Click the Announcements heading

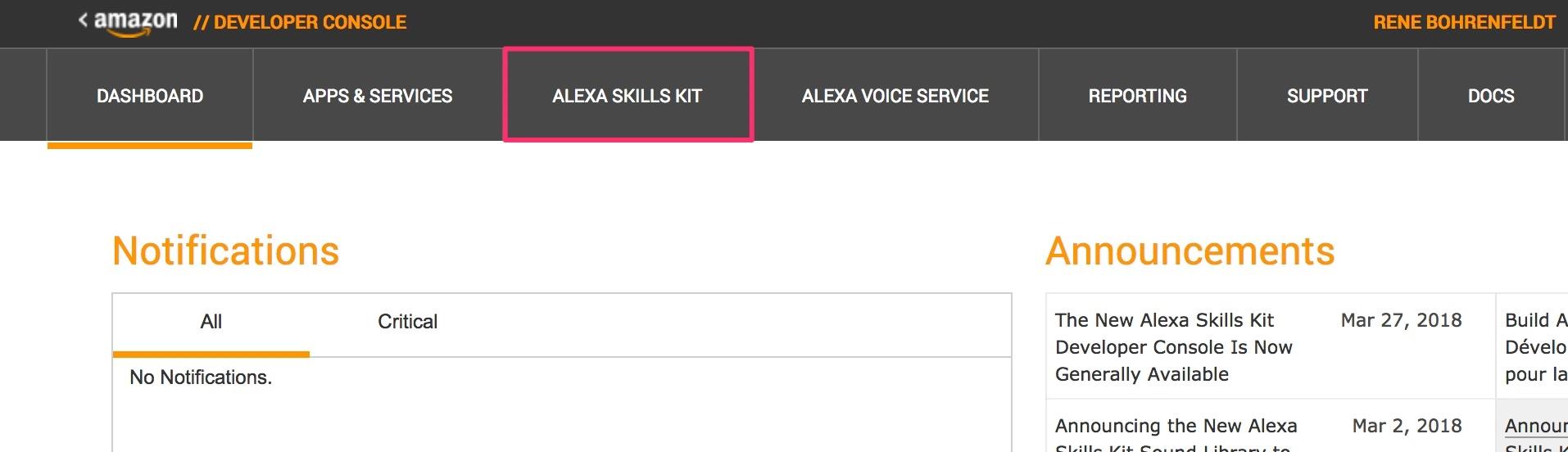(1190, 251)
